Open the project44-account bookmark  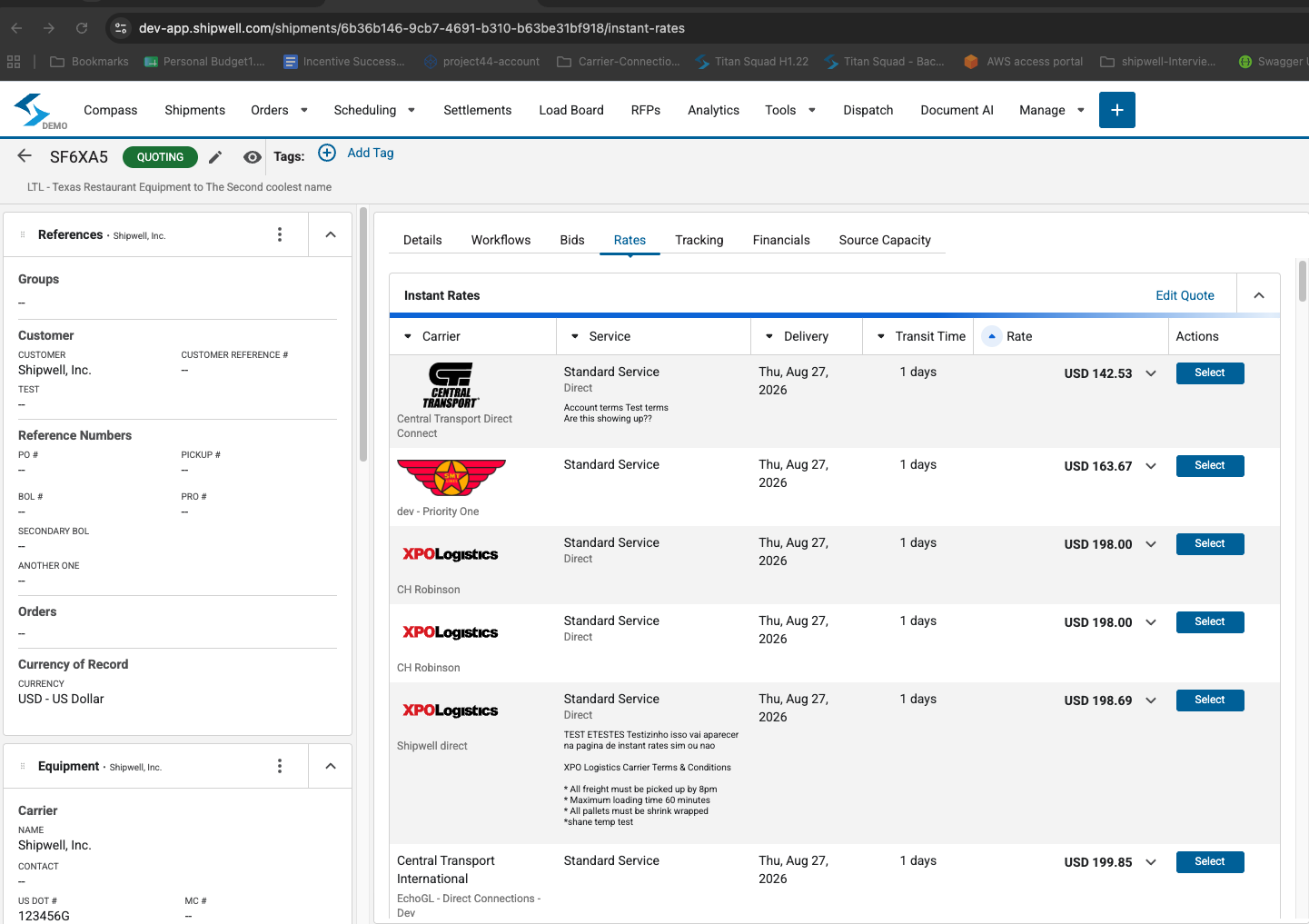pos(481,62)
